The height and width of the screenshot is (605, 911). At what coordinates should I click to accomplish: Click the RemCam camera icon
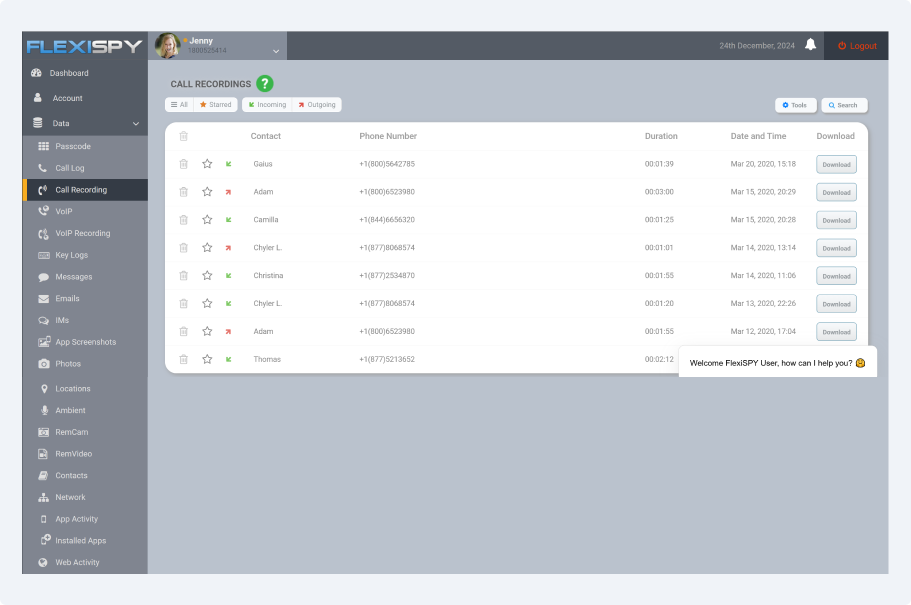(x=42, y=432)
